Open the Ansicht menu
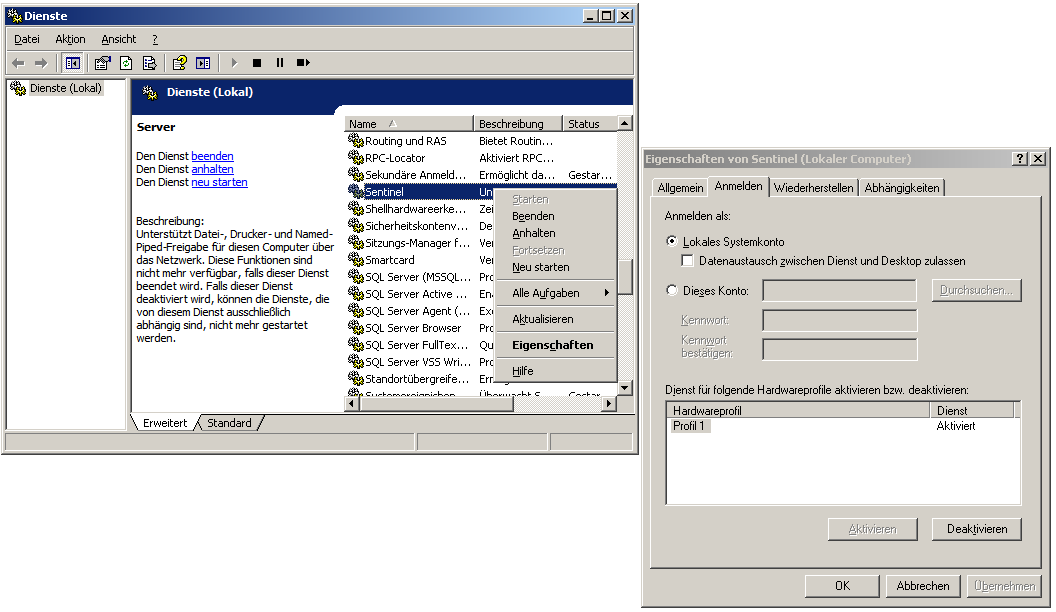 [119, 39]
